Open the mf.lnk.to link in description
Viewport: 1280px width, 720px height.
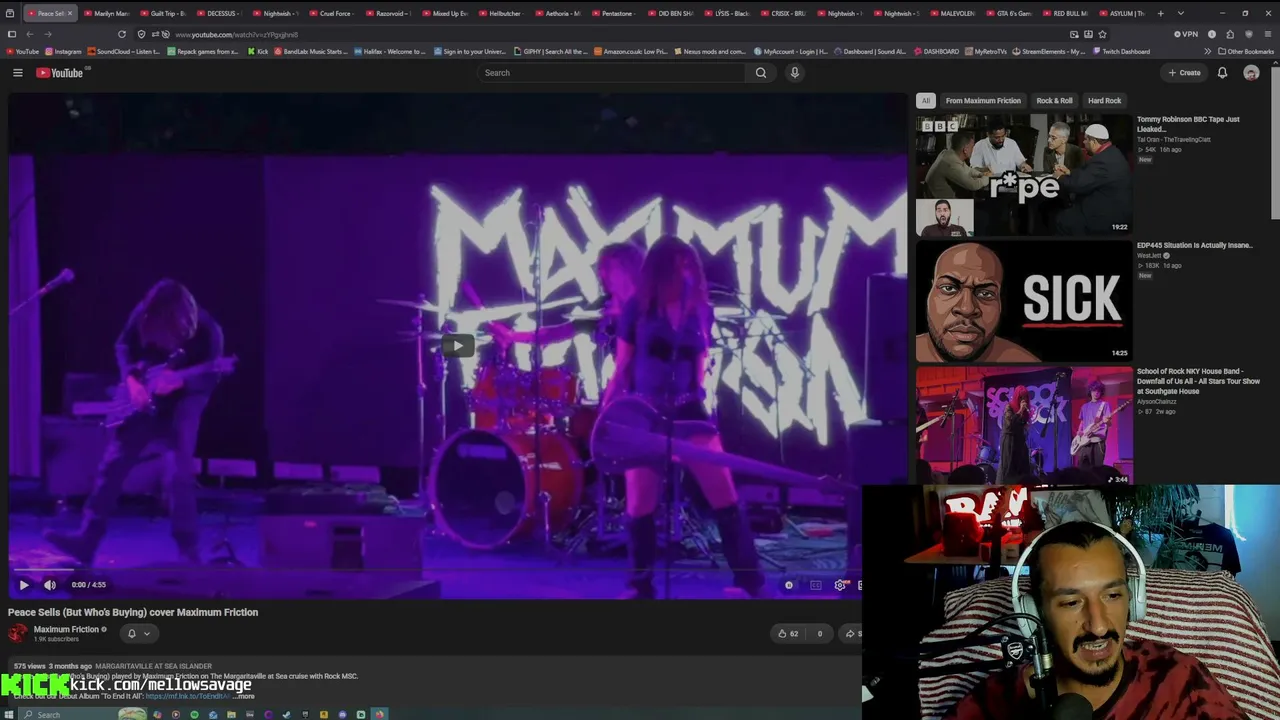(x=188, y=696)
